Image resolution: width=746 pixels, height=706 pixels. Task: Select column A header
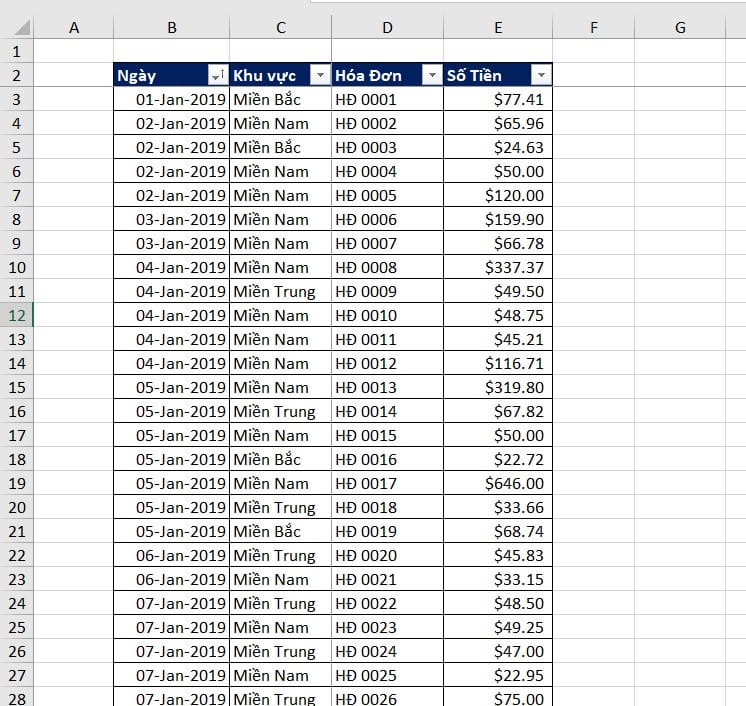[74, 28]
